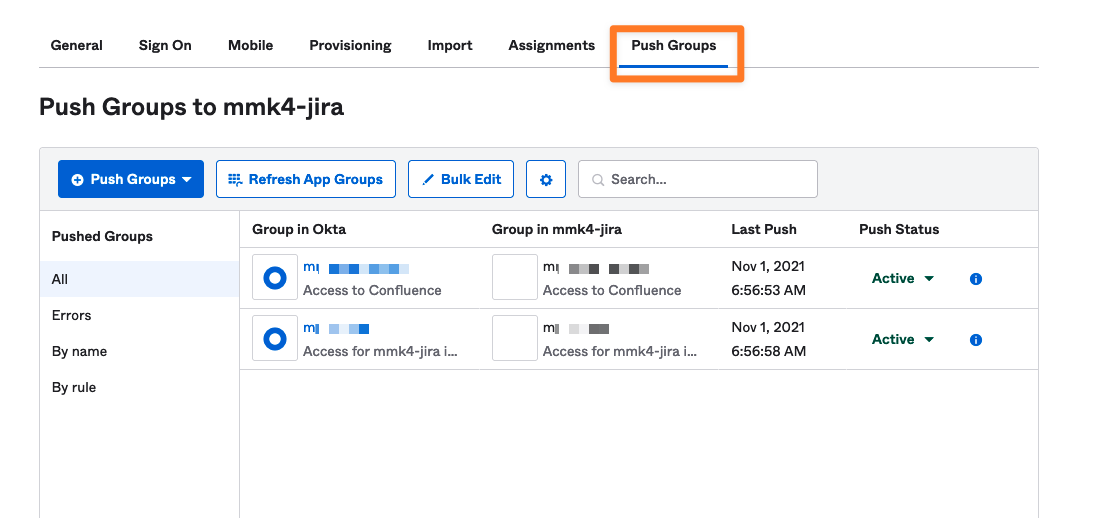
Task: Select the All filter in Pushed Groups
Action: click(x=139, y=279)
